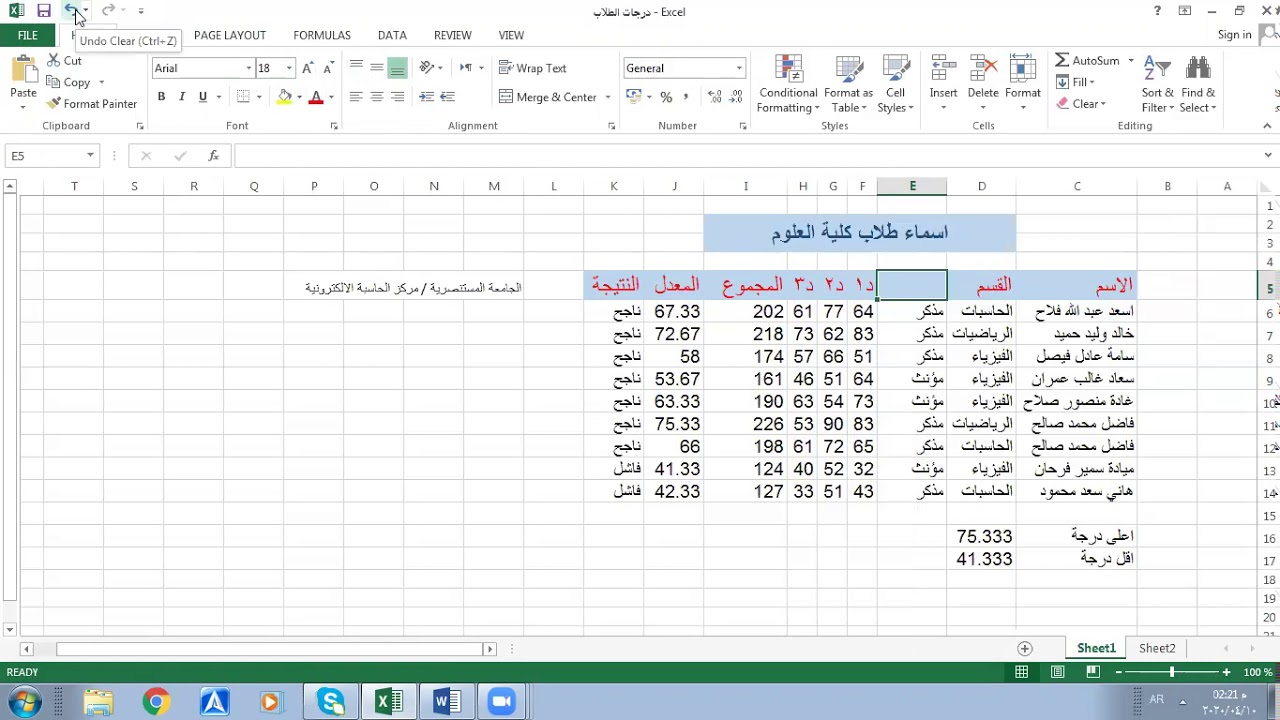Screen dimensions: 1280x720
Task: Switch to the PAGE LAYOUT tab
Action: (x=230, y=35)
